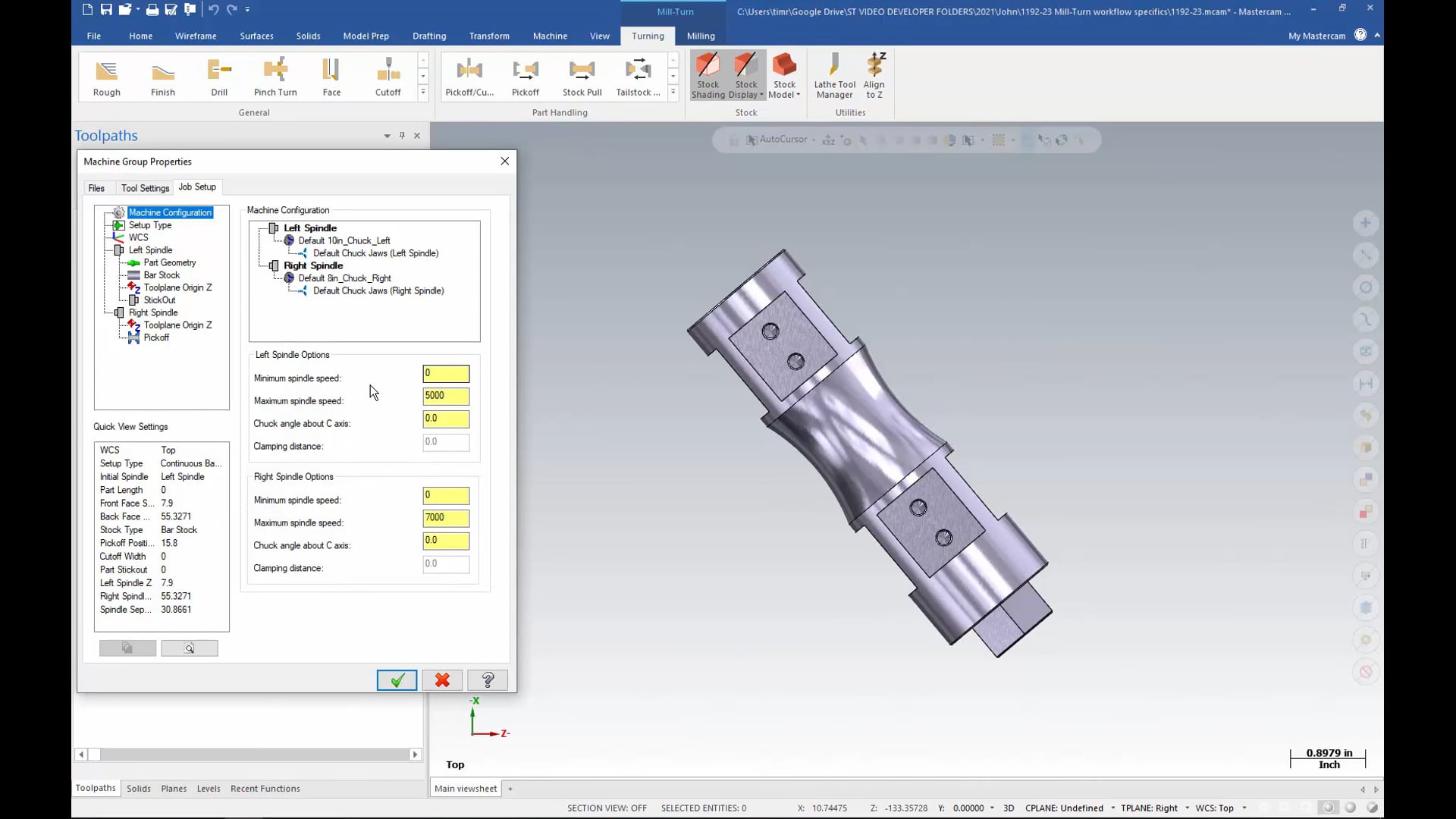Viewport: 1456px width, 819px height.
Task: Open the WCS dropdown in status bar
Action: [1244, 808]
